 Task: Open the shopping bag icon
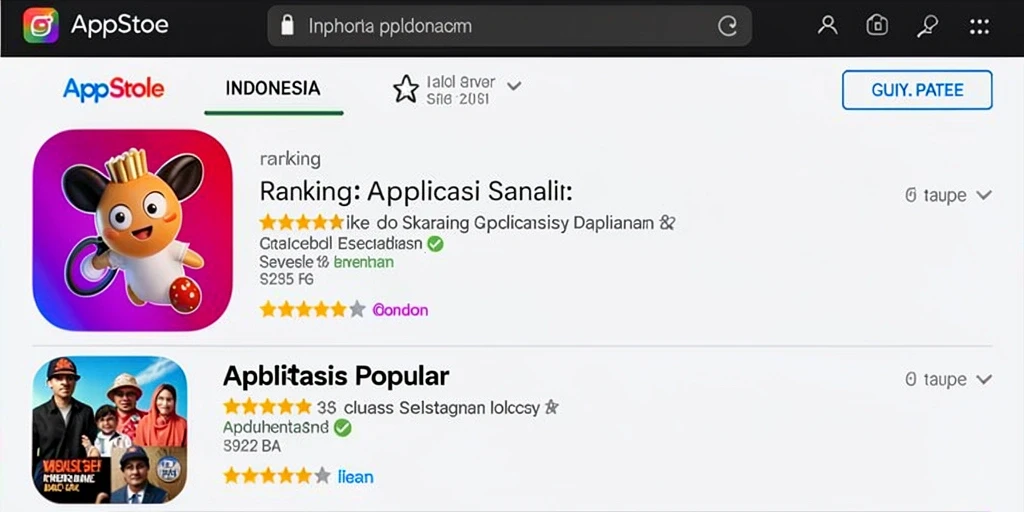coord(876,25)
